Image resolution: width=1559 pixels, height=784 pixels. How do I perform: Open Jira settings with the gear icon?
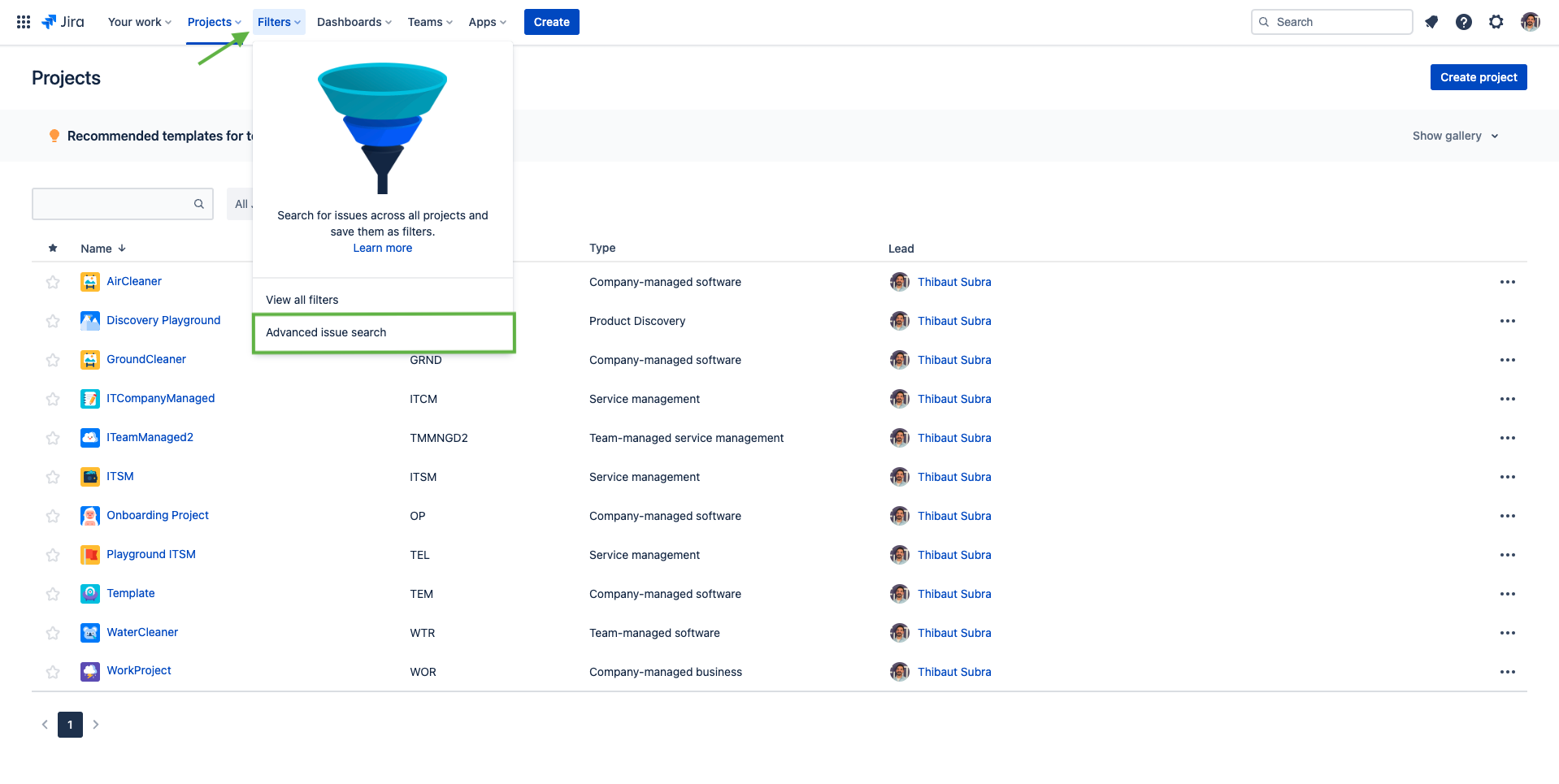(x=1496, y=22)
